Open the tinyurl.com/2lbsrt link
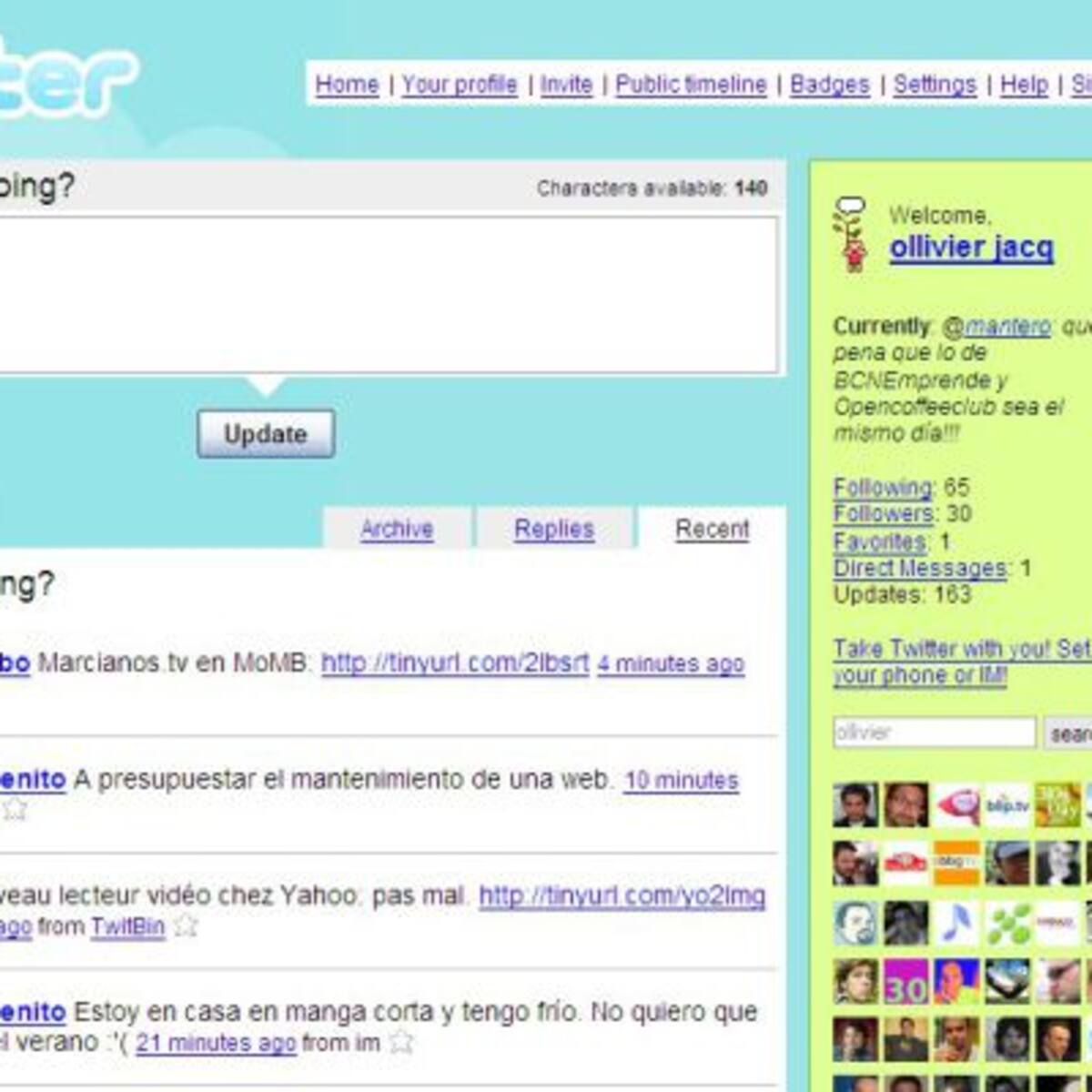Viewport: 1092px width, 1092px height. [455, 662]
